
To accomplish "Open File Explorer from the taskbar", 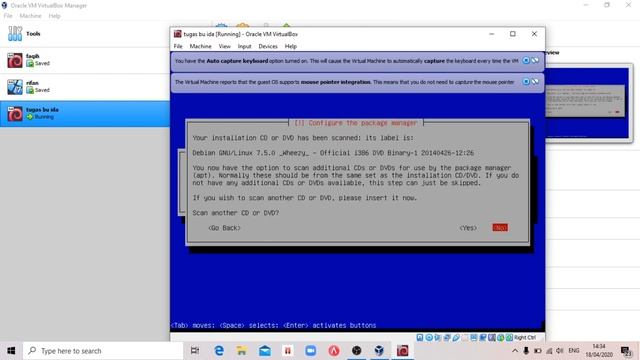I will tap(242, 351).
